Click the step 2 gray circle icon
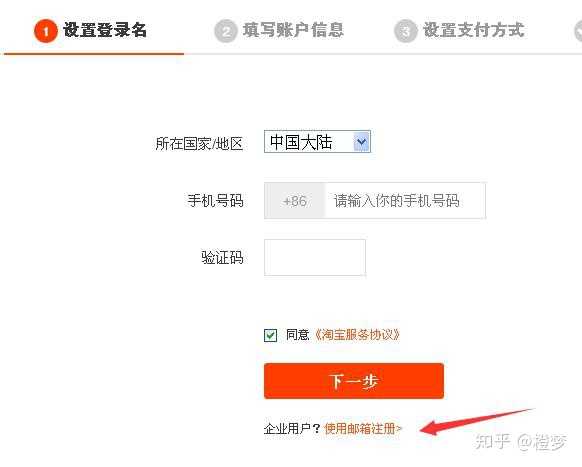This screenshot has width=582, height=467. coord(226,31)
